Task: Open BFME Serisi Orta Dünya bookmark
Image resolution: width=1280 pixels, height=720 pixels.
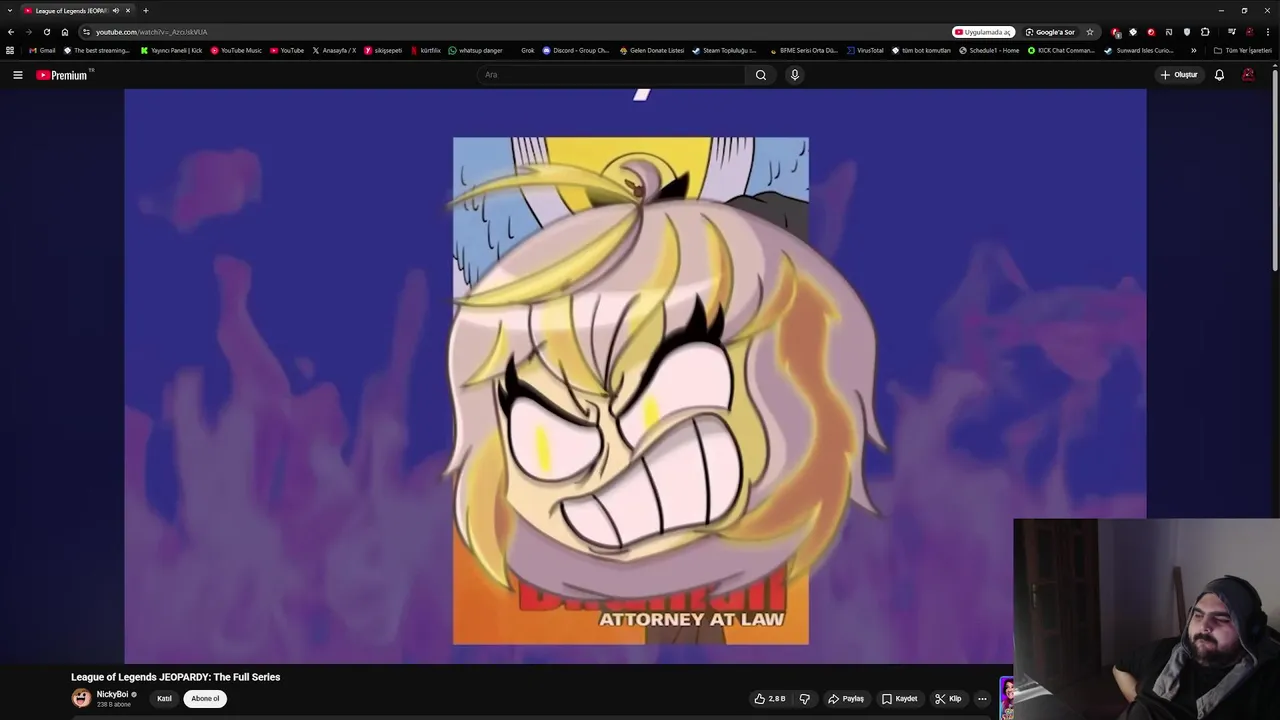Action: [x=803, y=50]
